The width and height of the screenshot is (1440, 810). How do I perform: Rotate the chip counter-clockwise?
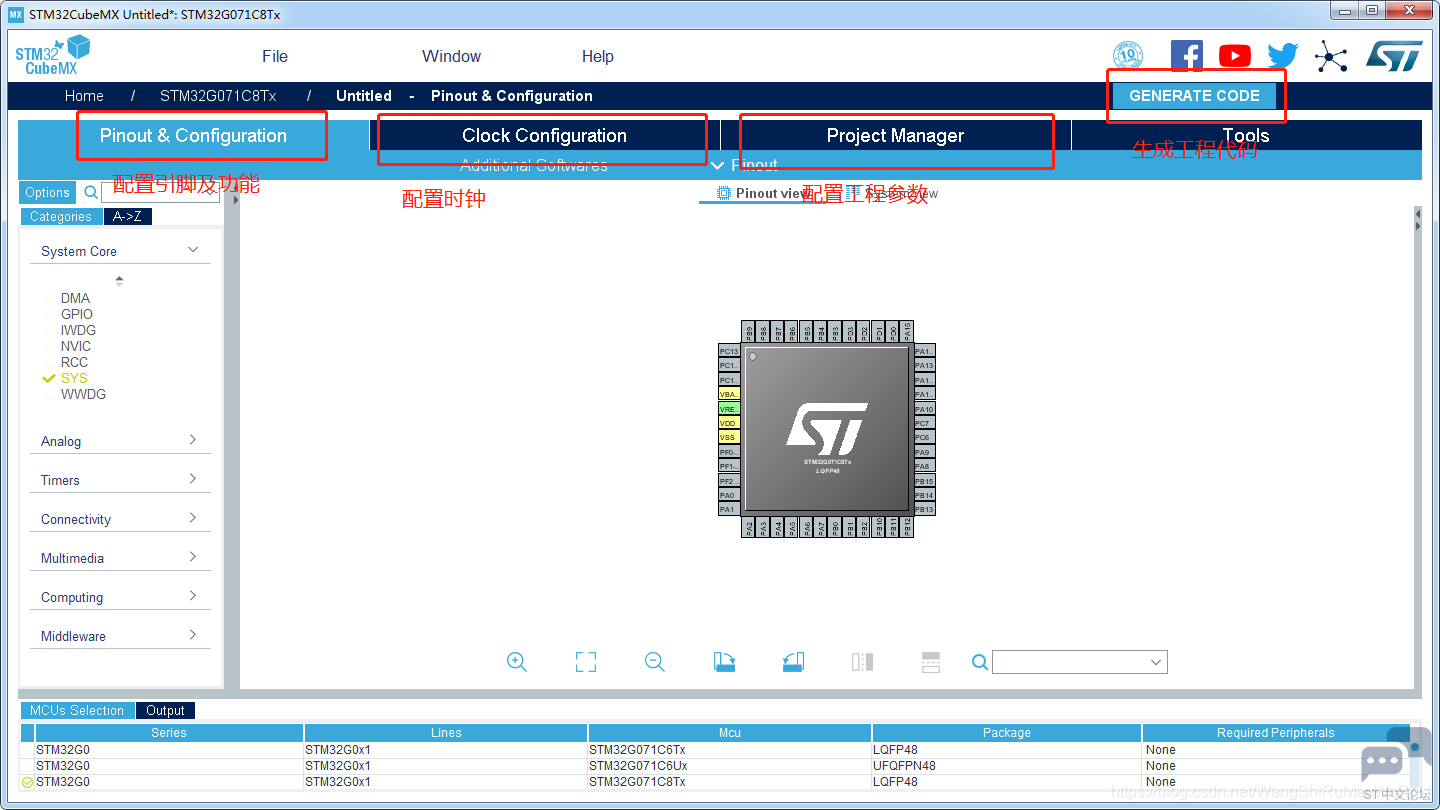(793, 662)
